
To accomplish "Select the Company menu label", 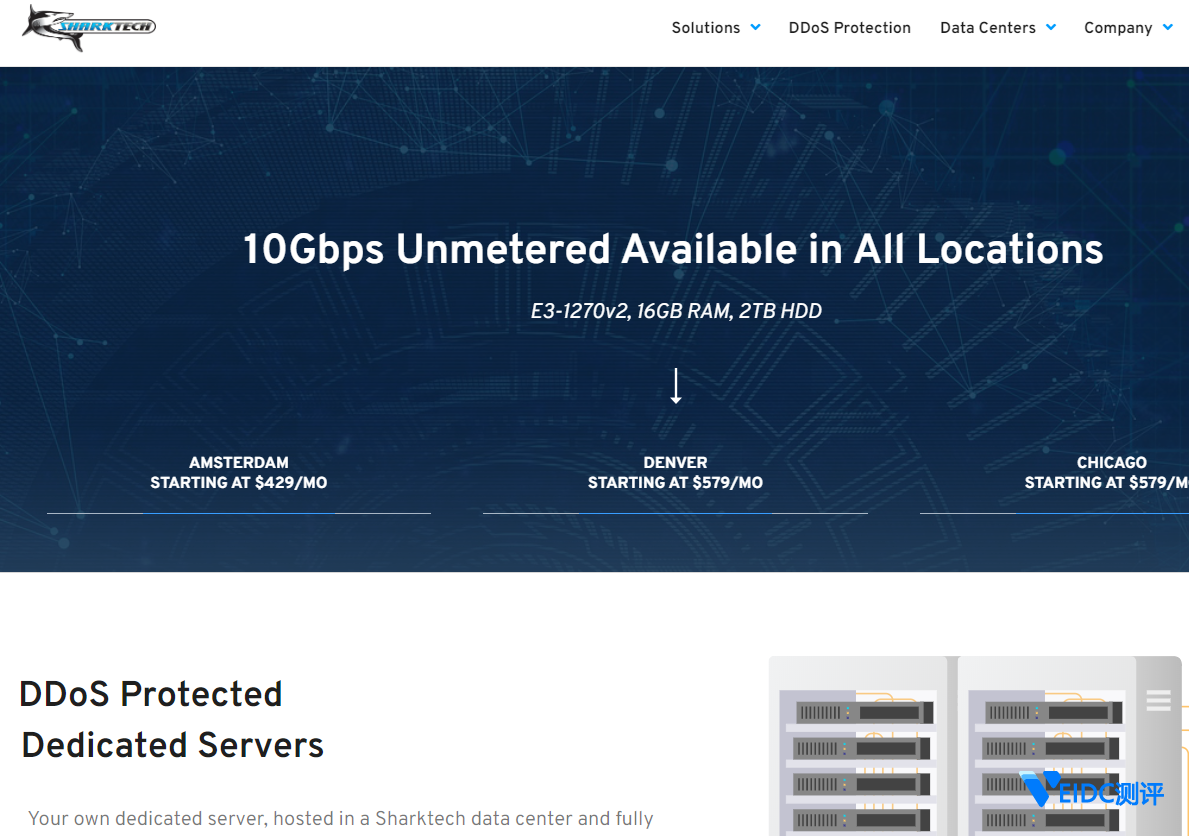I will point(1118,28).
